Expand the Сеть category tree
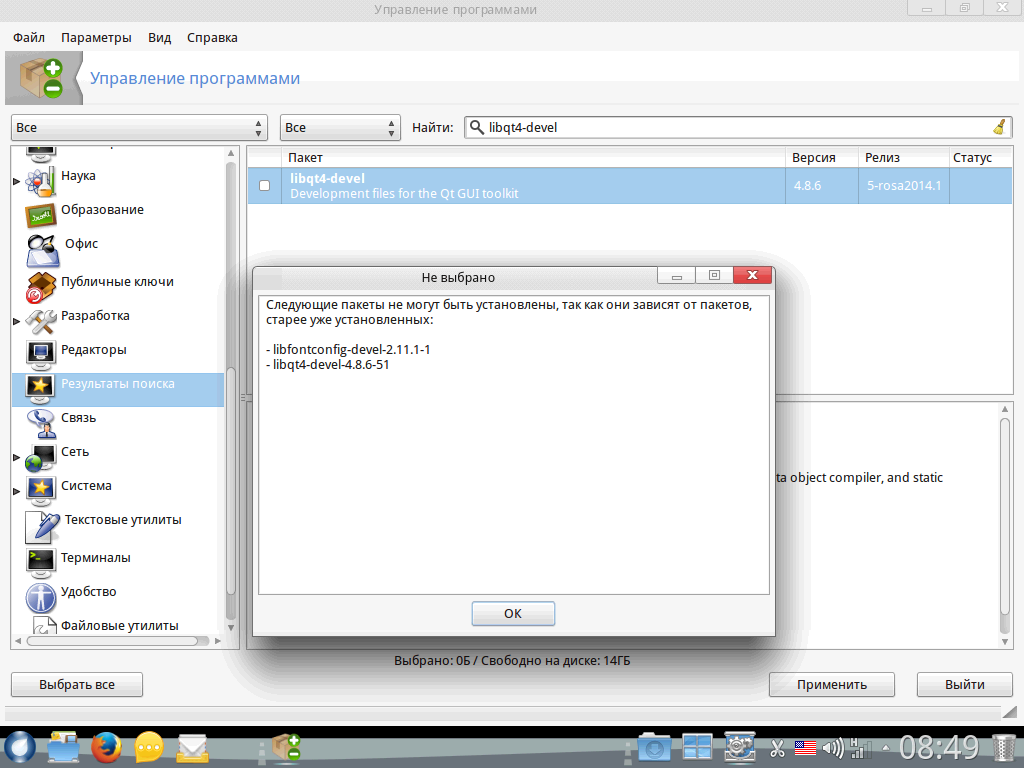This screenshot has width=1024, height=768. (x=16, y=458)
